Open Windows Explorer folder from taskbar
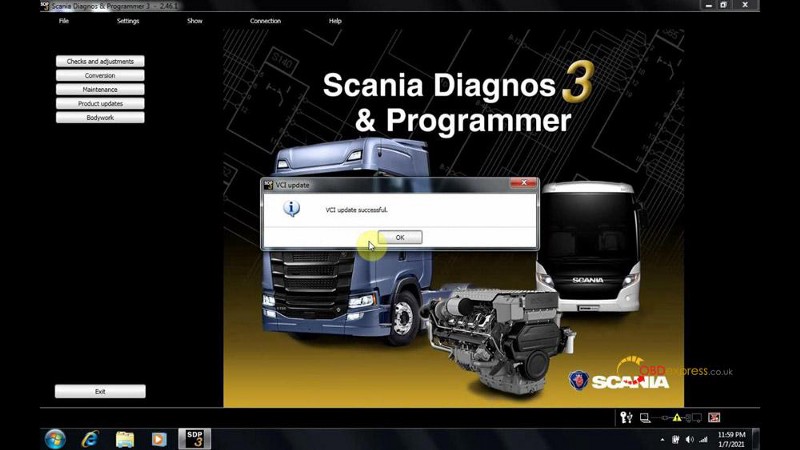The image size is (800, 450). 124,439
